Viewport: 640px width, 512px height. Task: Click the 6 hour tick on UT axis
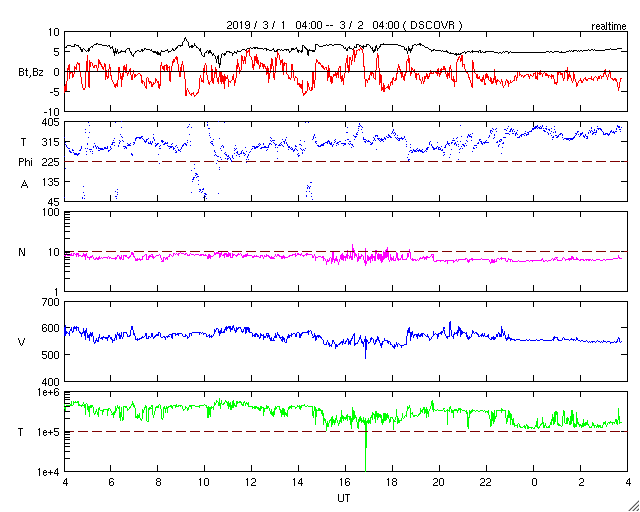(111, 482)
